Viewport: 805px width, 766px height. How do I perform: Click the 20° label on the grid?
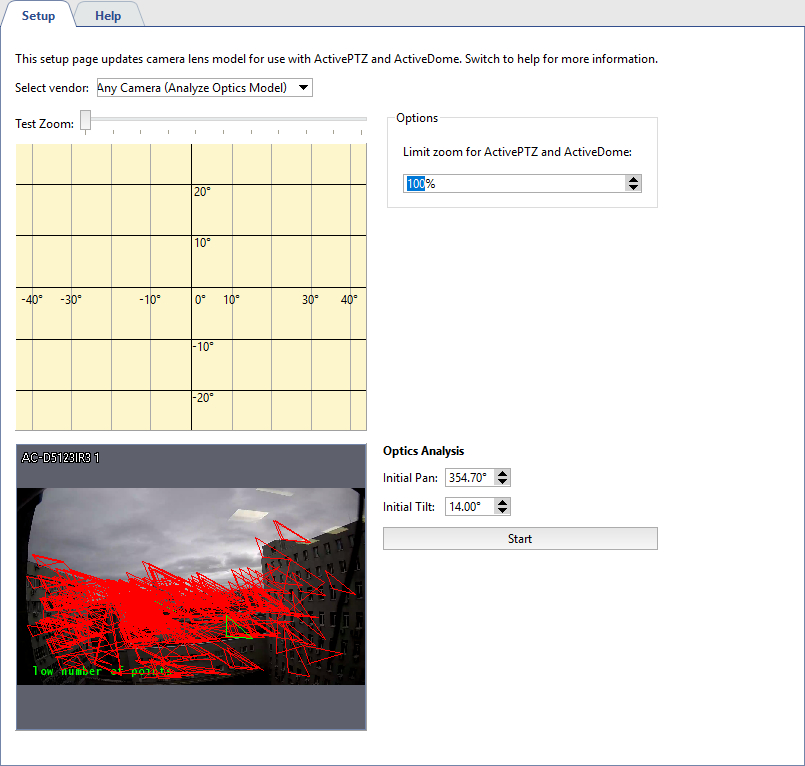[202, 192]
